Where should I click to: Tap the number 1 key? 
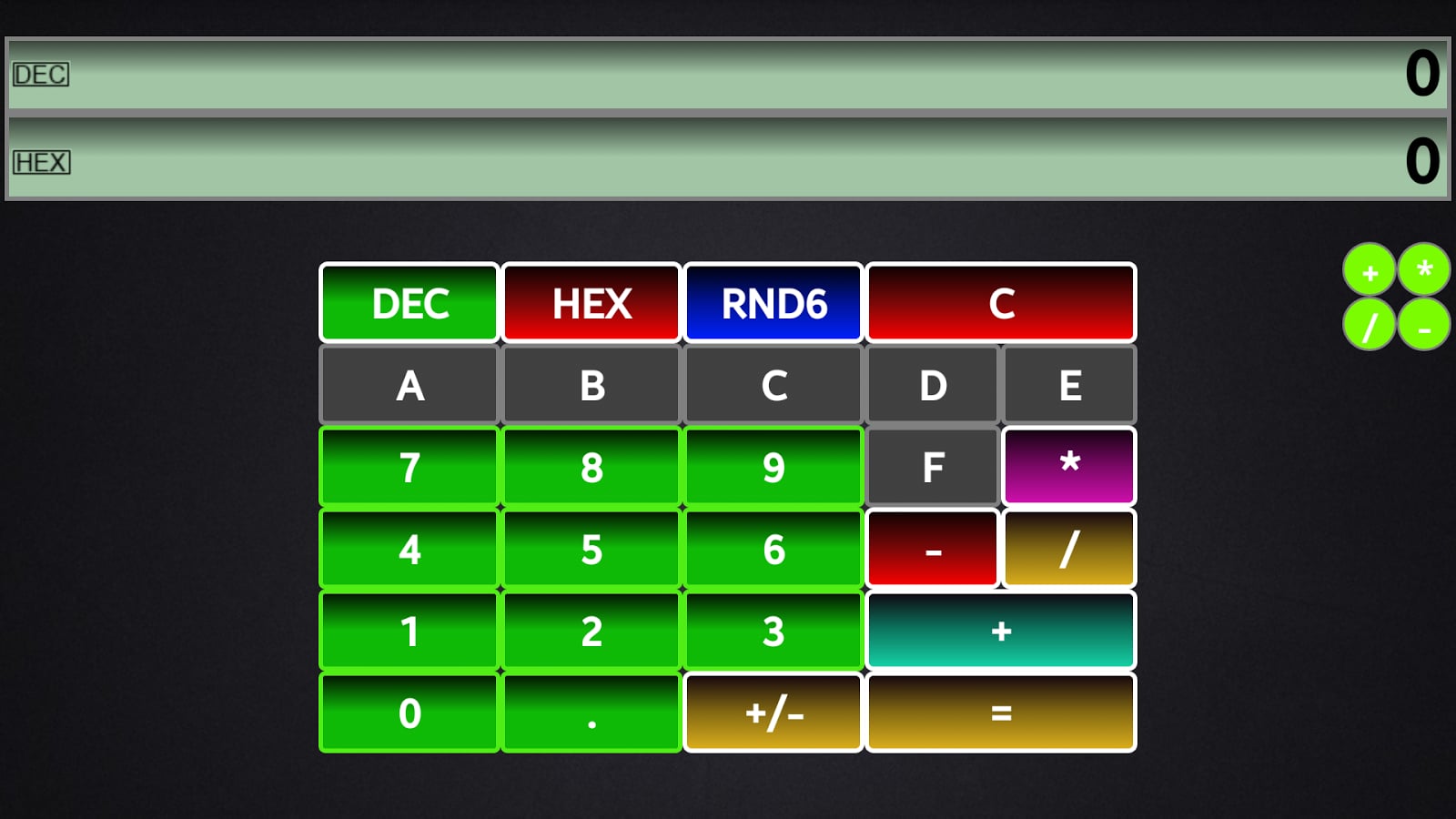click(x=409, y=631)
